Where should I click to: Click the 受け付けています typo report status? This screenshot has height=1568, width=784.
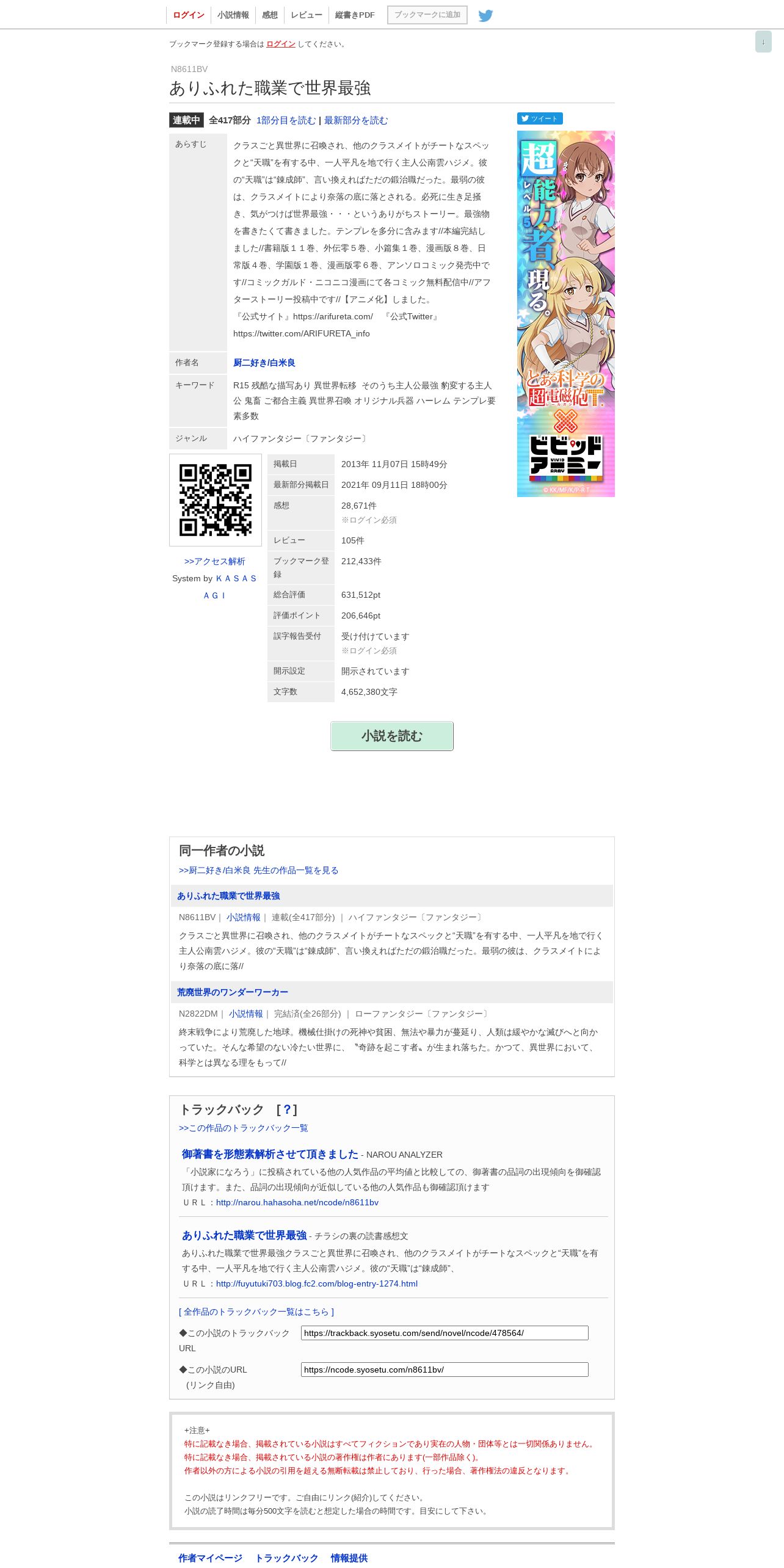click(376, 636)
